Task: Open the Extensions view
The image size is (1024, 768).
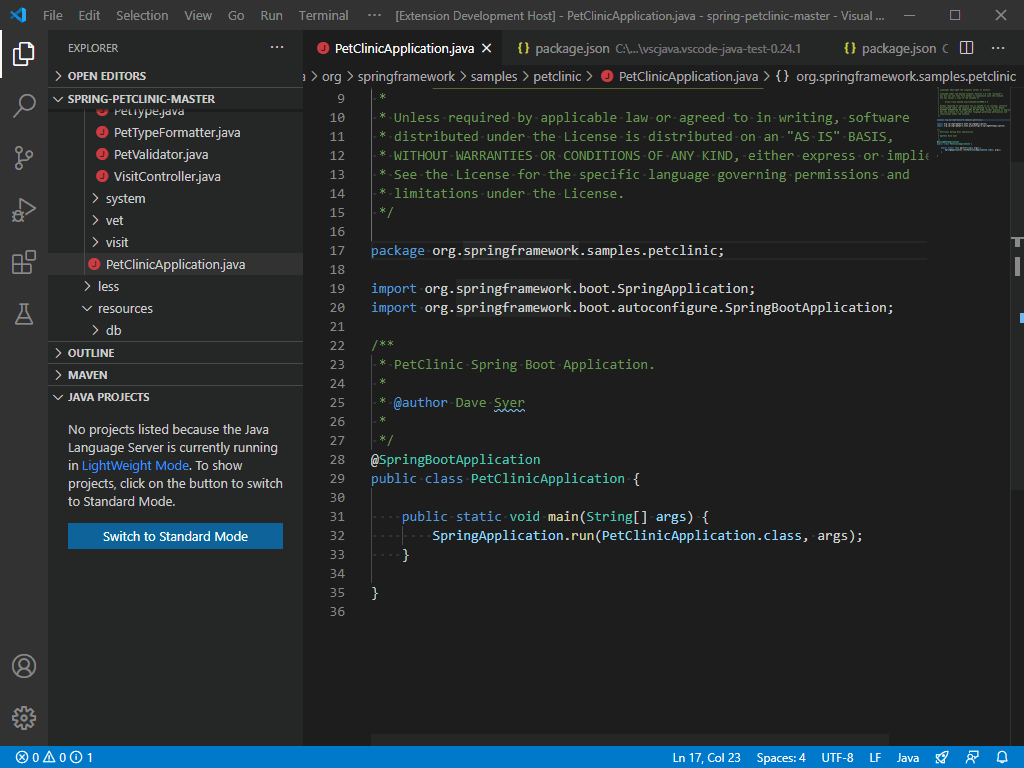Action: [x=24, y=262]
